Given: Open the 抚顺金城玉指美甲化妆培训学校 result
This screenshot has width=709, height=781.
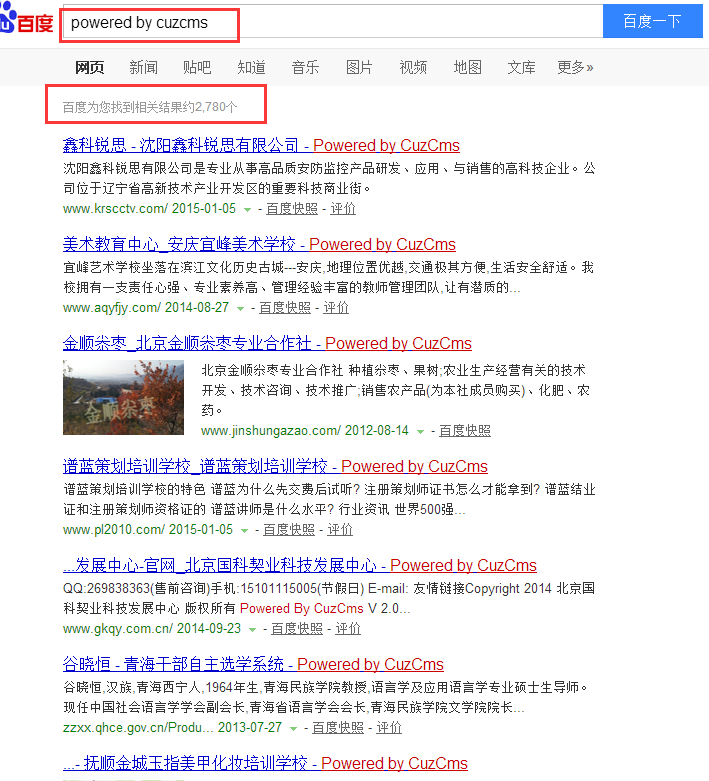Looking at the screenshot, I should [265, 764].
